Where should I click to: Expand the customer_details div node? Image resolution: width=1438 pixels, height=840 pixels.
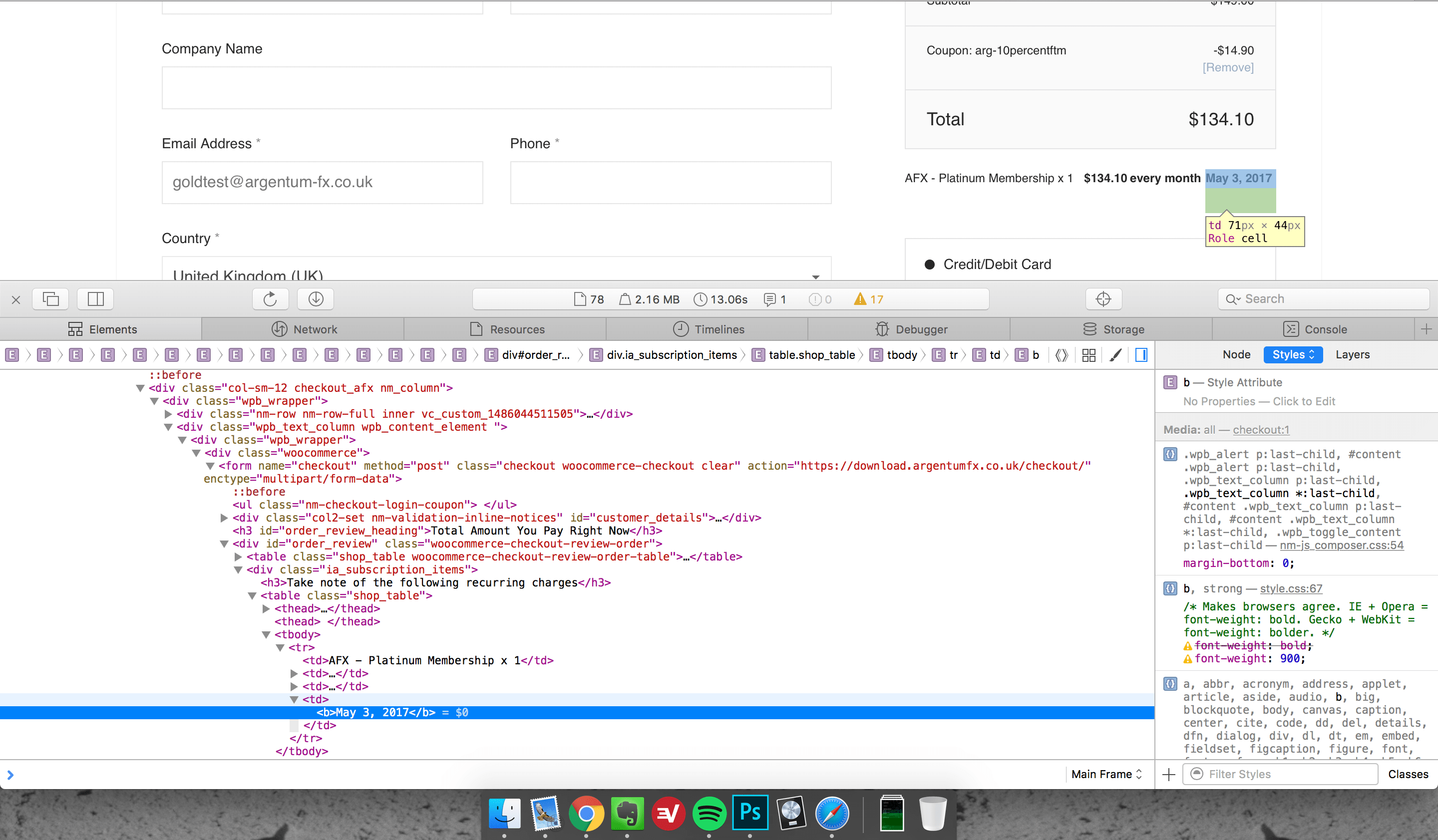(224, 518)
